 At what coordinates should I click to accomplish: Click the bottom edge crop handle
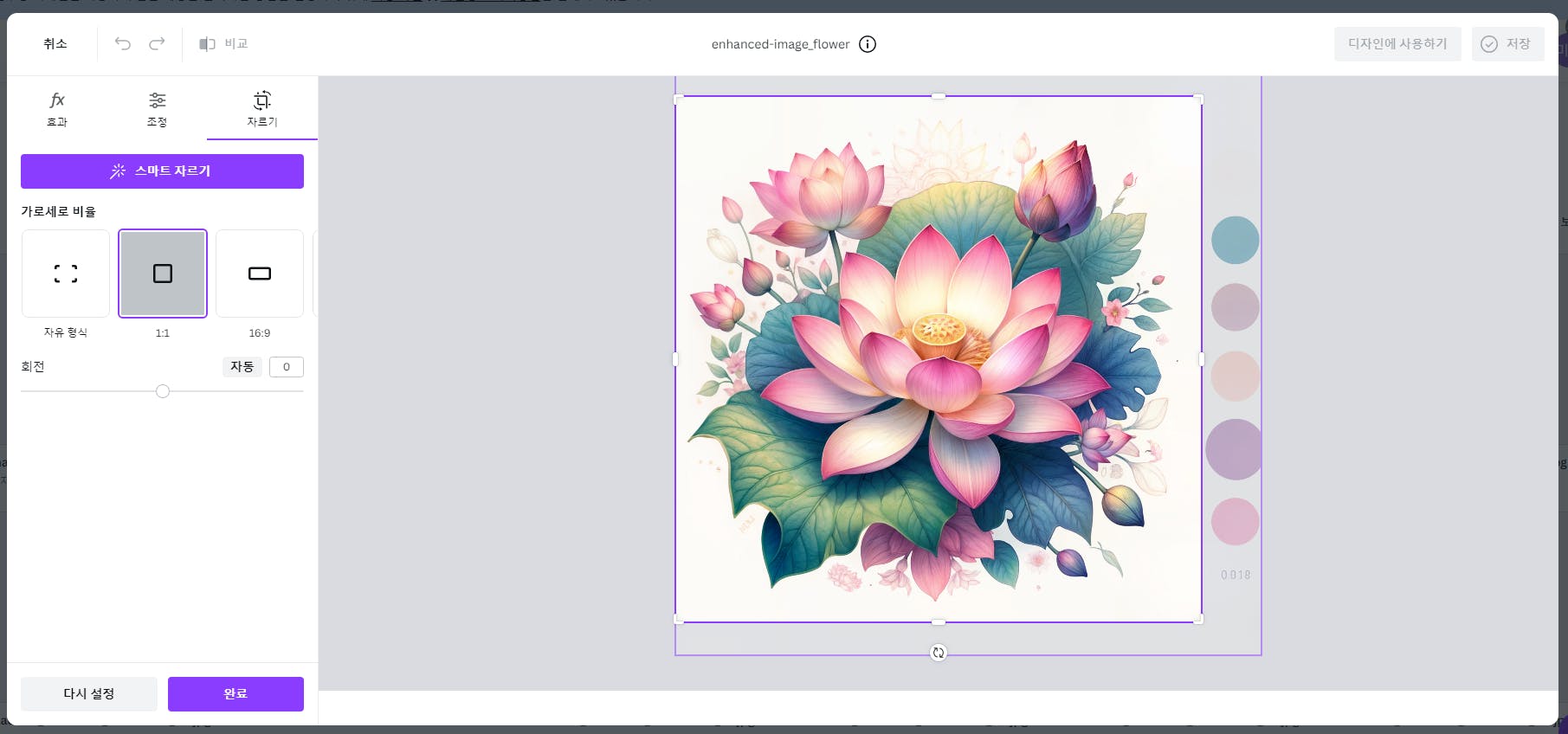(x=939, y=621)
